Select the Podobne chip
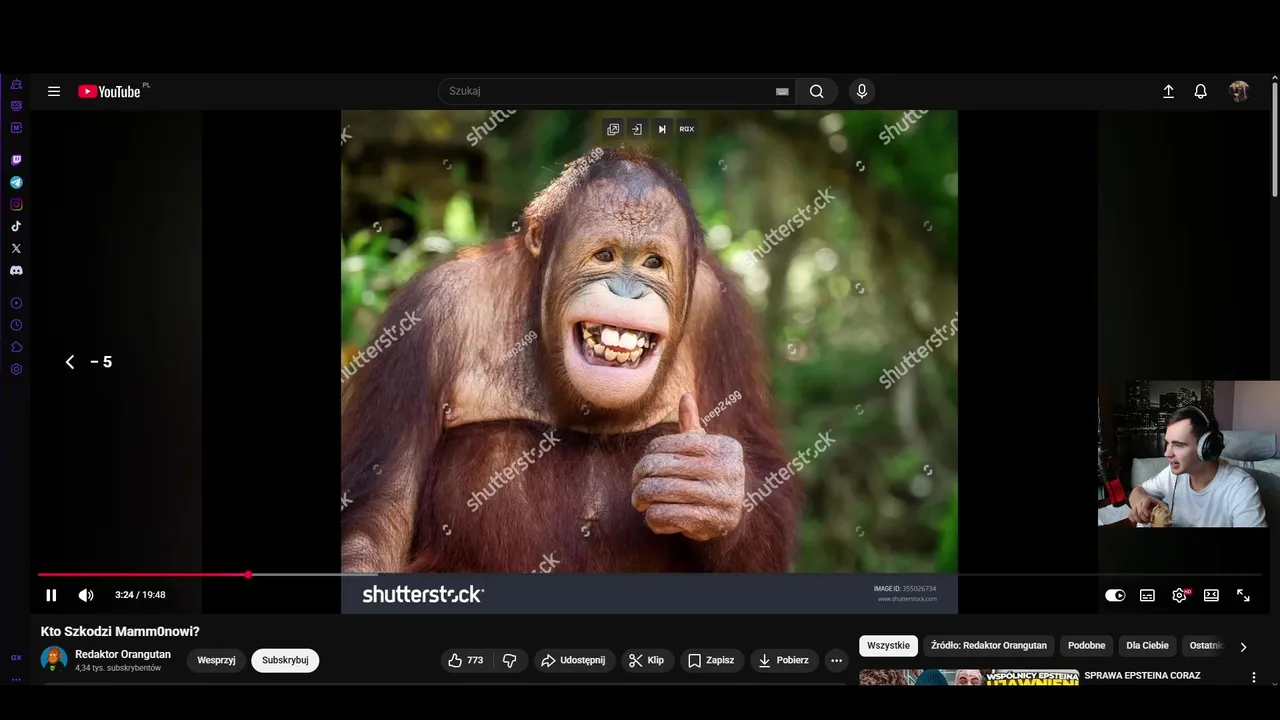The height and width of the screenshot is (720, 1280). pos(1087,646)
